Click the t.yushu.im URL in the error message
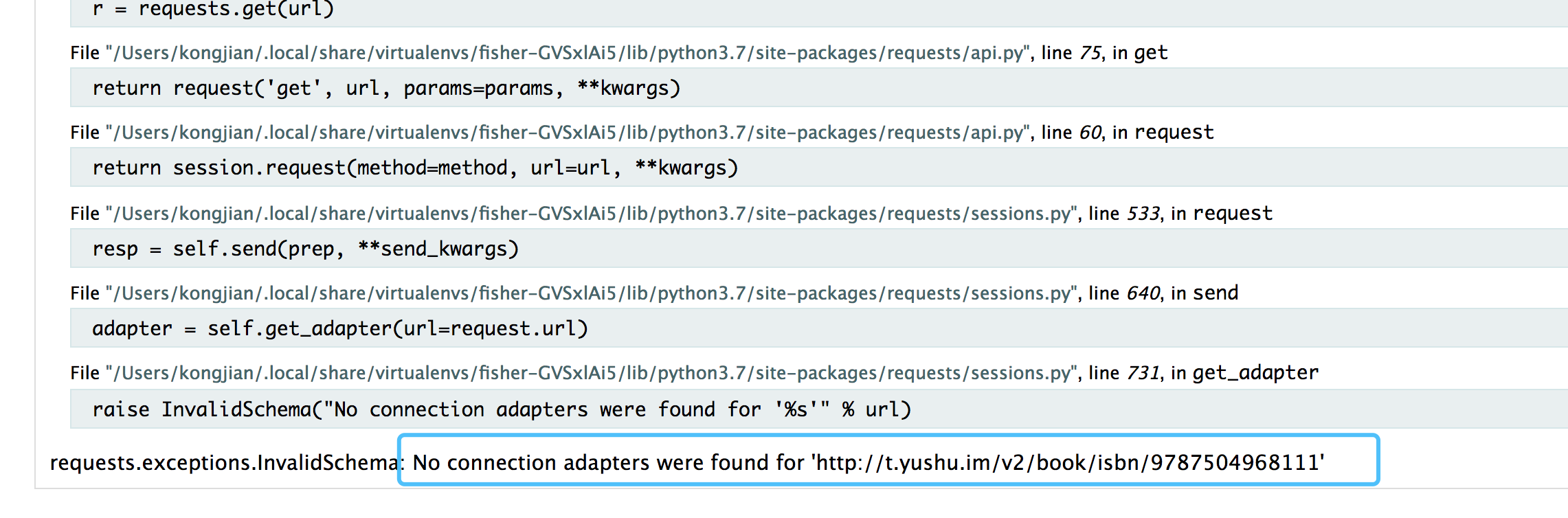1568x518 pixels. pos(1068,462)
